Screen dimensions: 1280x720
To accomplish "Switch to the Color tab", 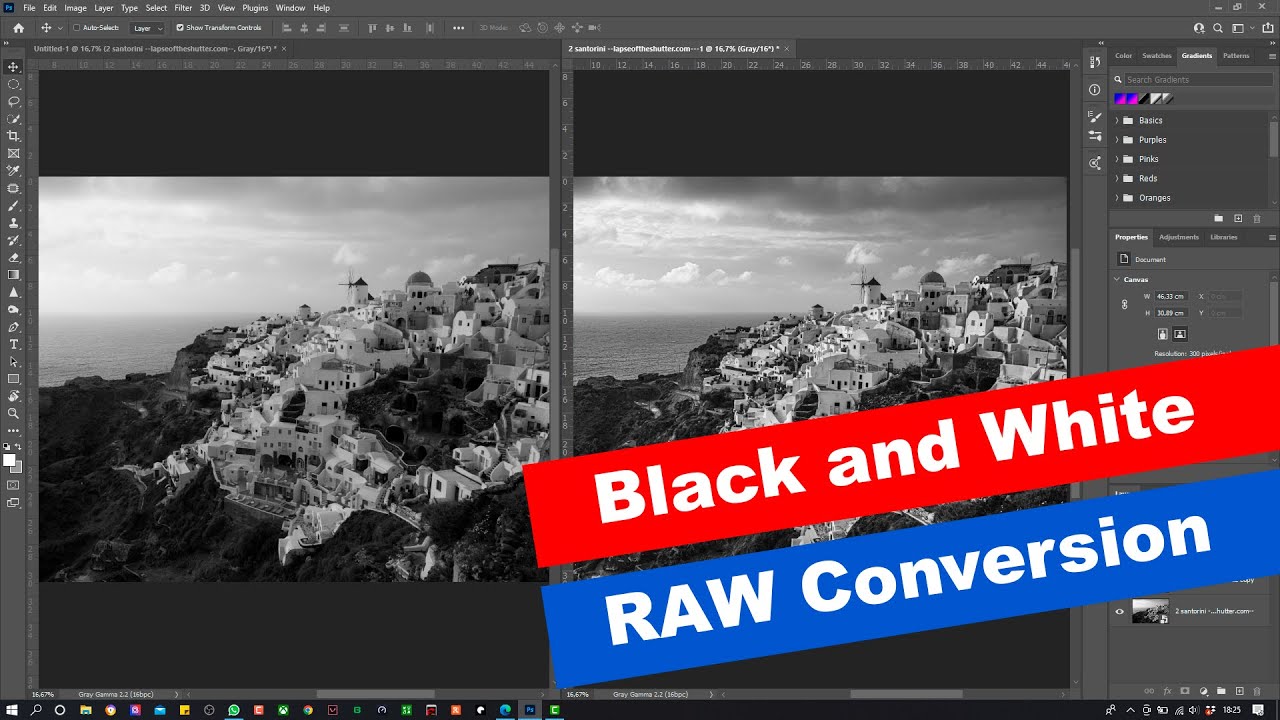I will (1124, 56).
